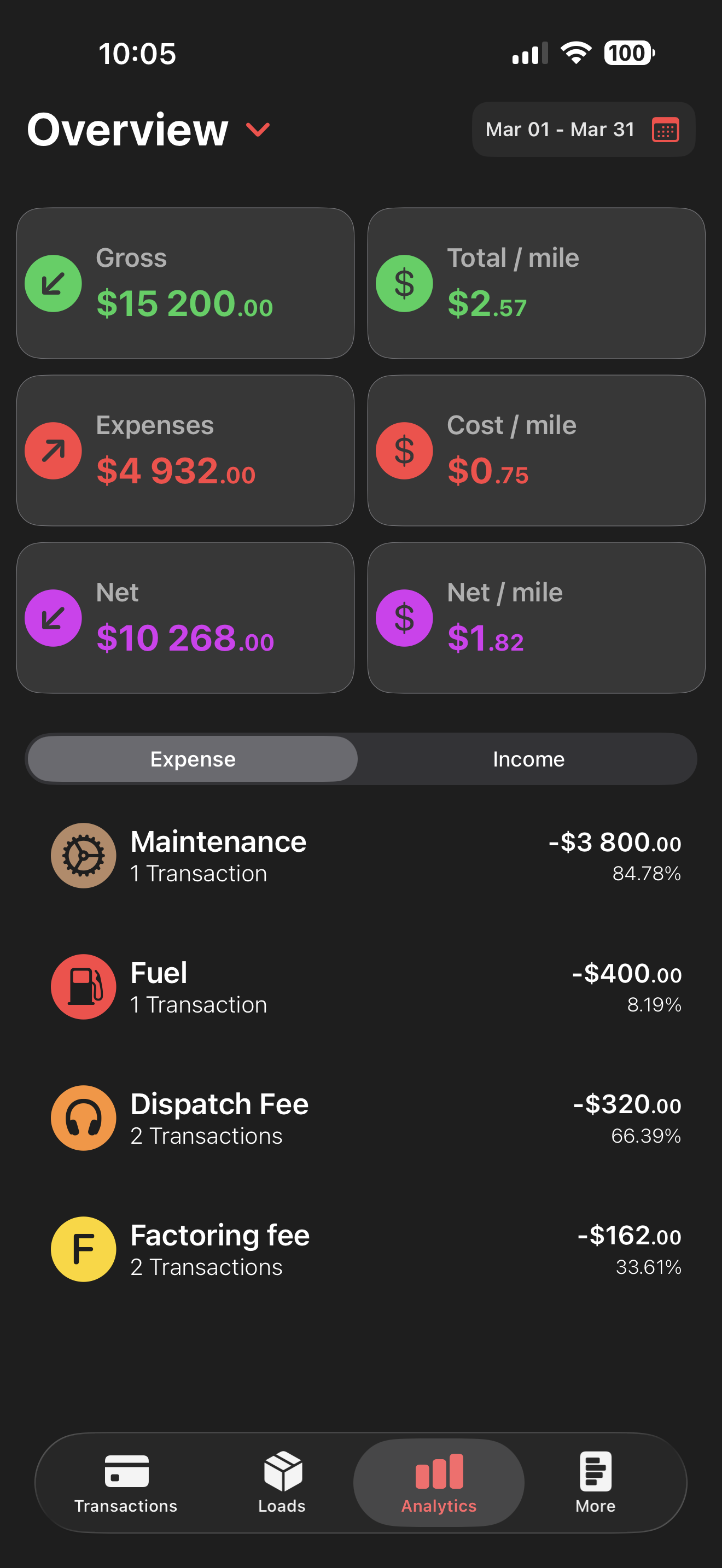Expand the Overview dropdown chevron

[258, 130]
